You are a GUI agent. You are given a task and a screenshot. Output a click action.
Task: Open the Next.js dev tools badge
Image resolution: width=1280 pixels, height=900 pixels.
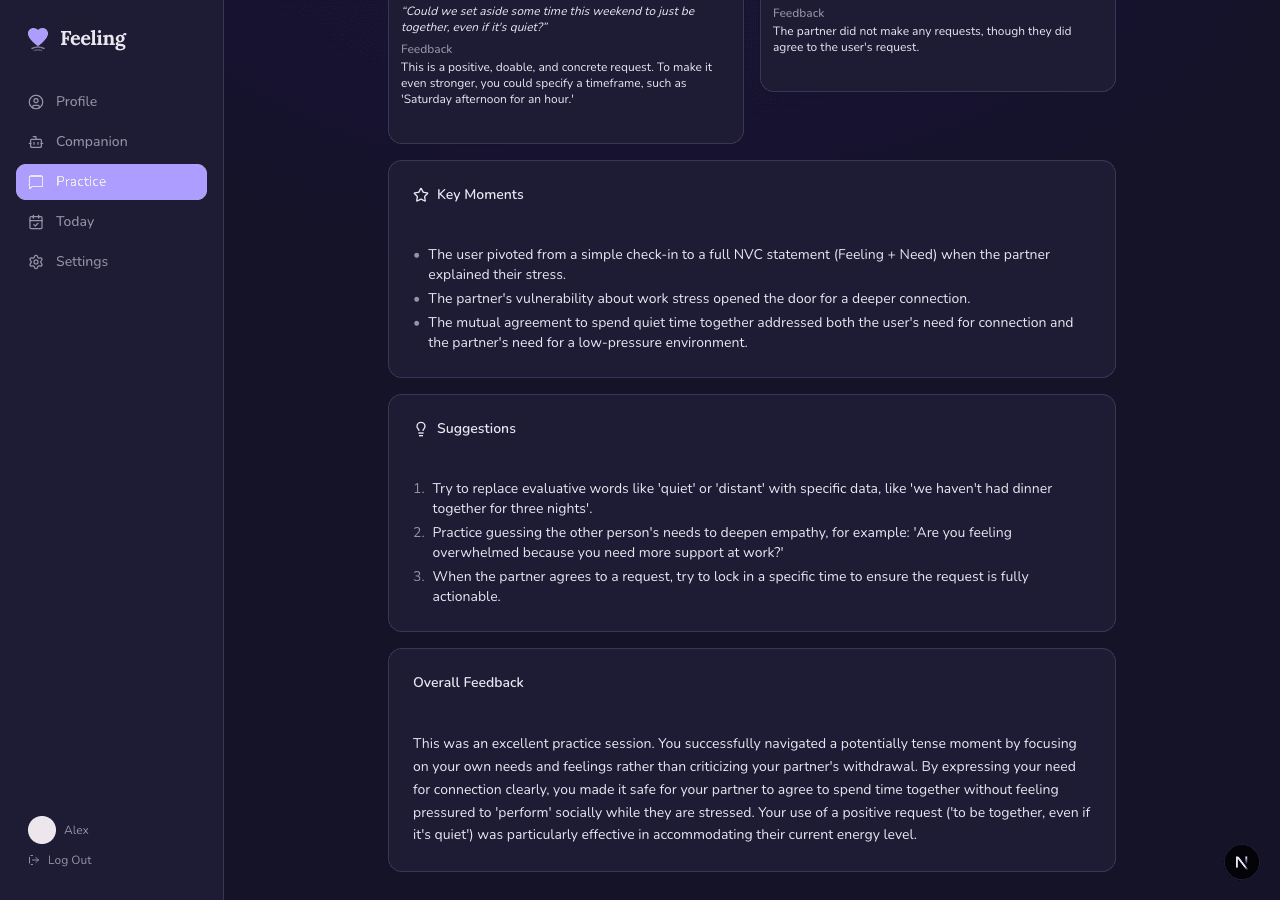point(1241,862)
